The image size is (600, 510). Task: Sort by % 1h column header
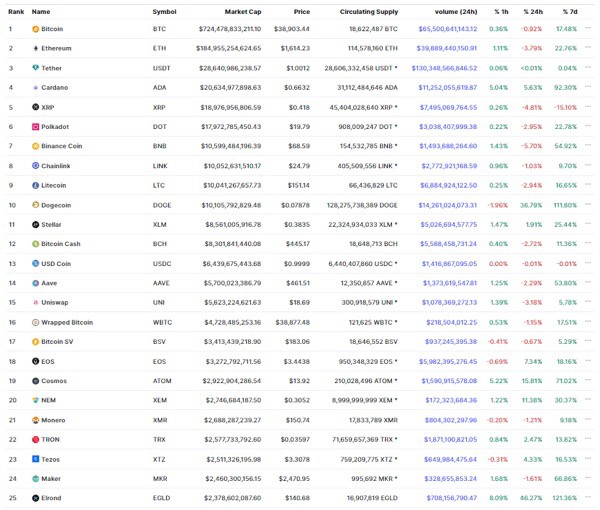(501, 12)
